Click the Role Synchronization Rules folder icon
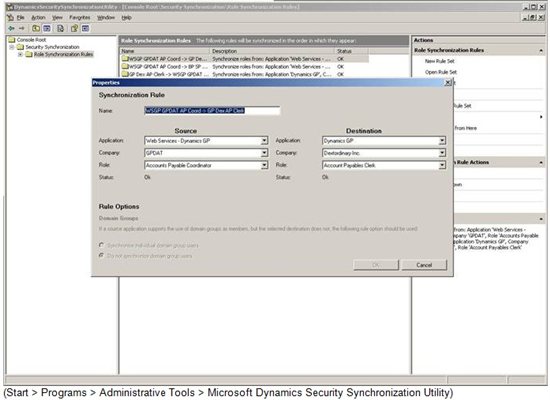Screen dimensions: 550x400 coord(29,54)
